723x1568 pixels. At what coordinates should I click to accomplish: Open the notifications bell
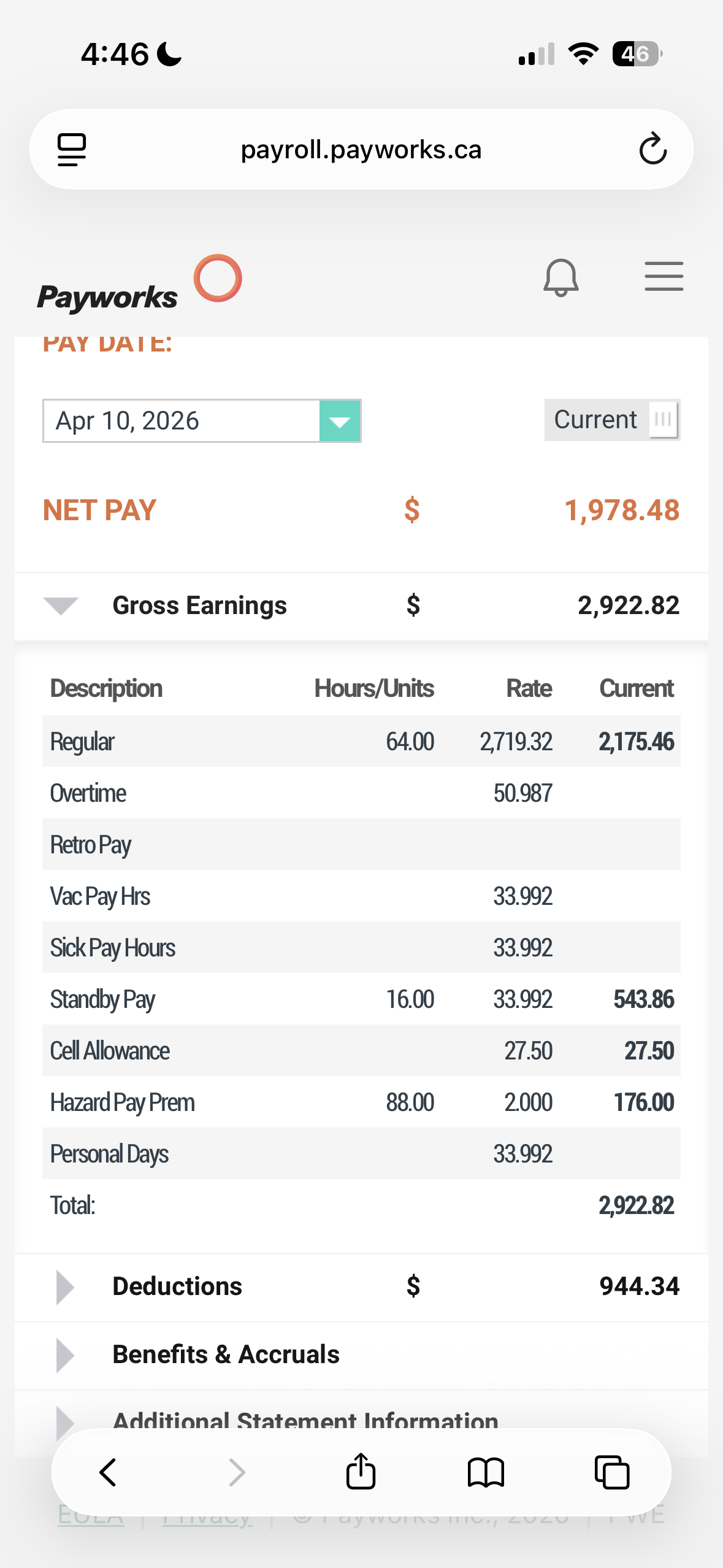pyautogui.click(x=560, y=277)
